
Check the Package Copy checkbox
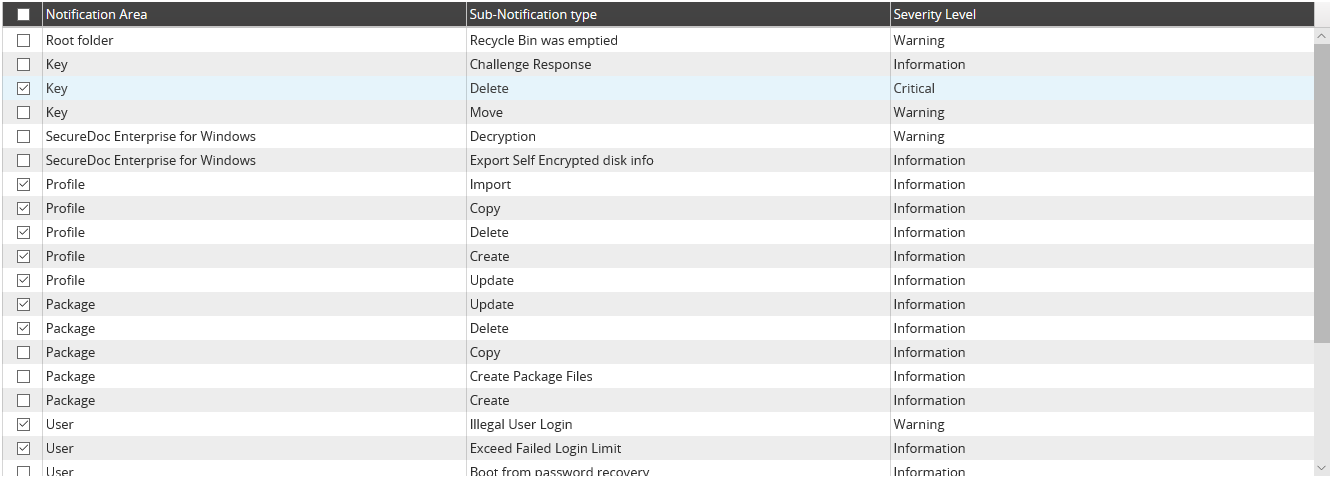(x=24, y=353)
